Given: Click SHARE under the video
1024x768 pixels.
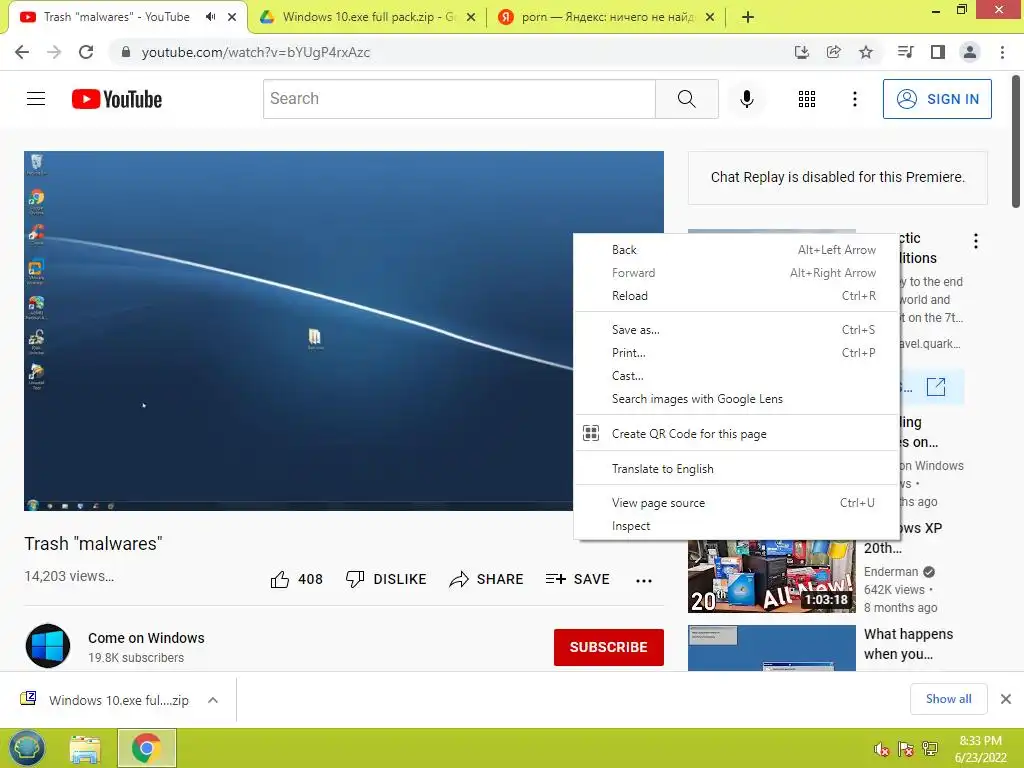Looking at the screenshot, I should point(487,579).
